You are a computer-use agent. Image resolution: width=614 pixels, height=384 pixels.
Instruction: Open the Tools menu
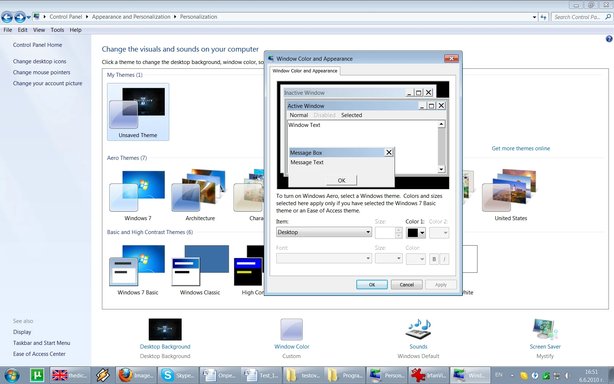tap(57, 30)
